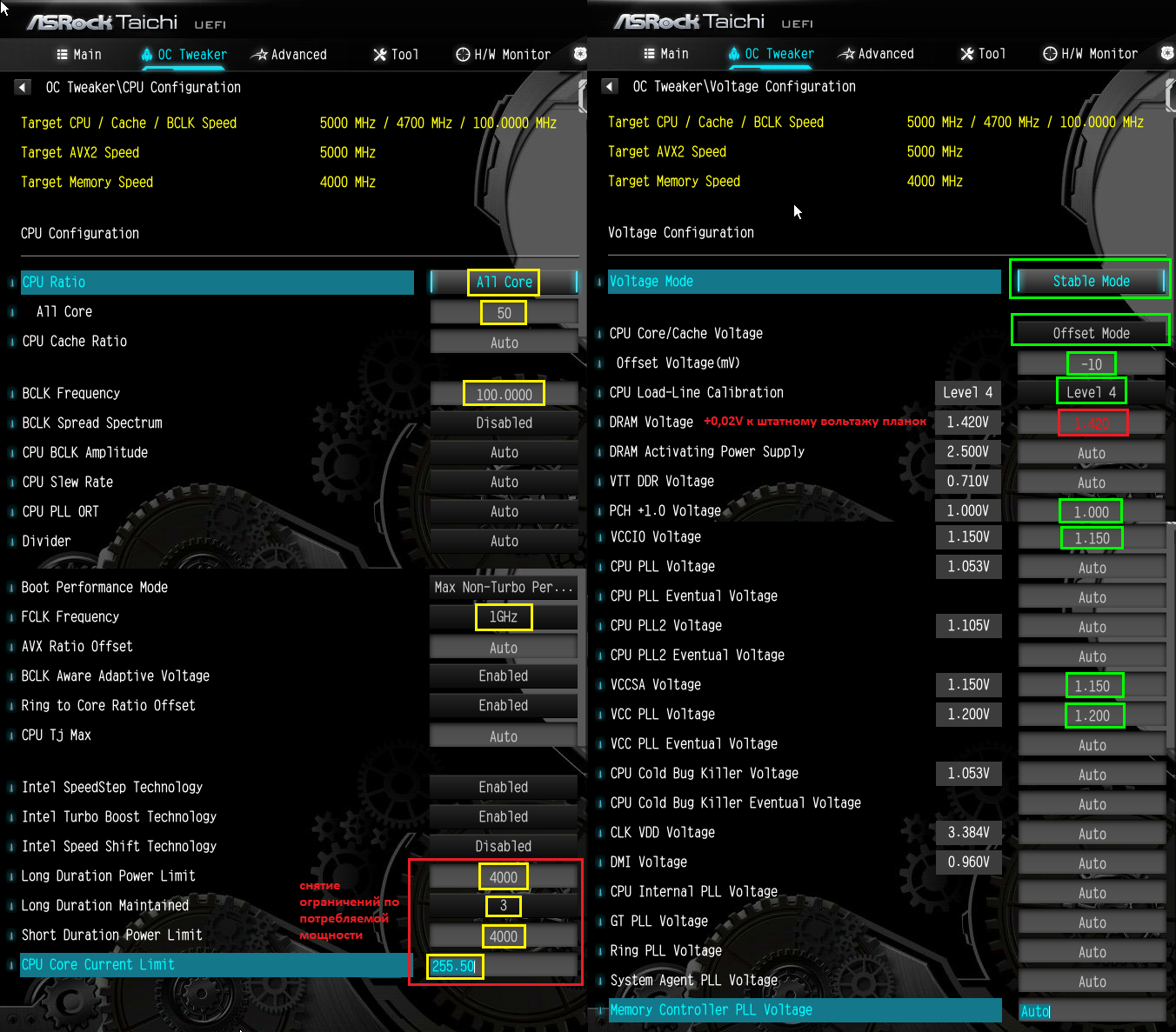This screenshot has height=1032, width=1176.
Task: Select OC Tweaker tab on CPU Configuration screen
Action: (184, 55)
